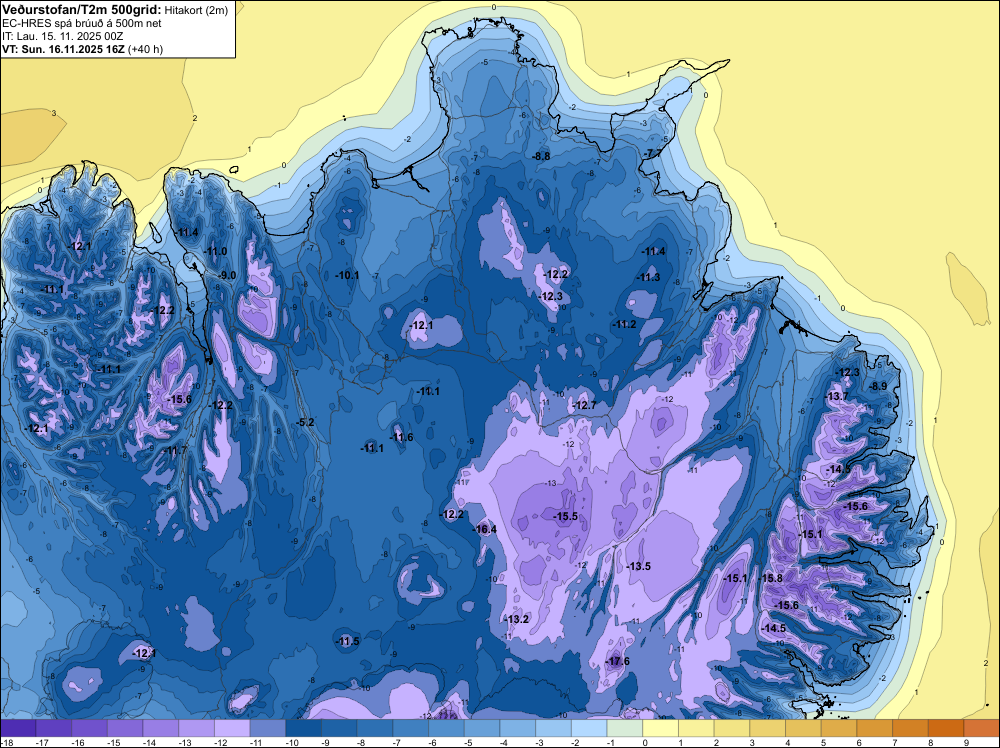Click the '-11.6' temperature label
Viewport: 1000px width, 748px height.
[x=401, y=437]
